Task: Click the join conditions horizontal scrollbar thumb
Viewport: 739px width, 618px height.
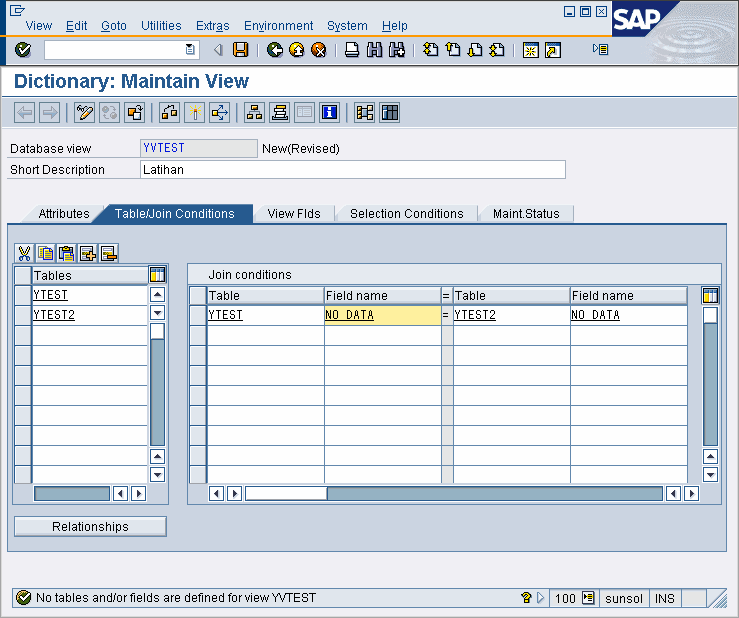Action: point(286,494)
